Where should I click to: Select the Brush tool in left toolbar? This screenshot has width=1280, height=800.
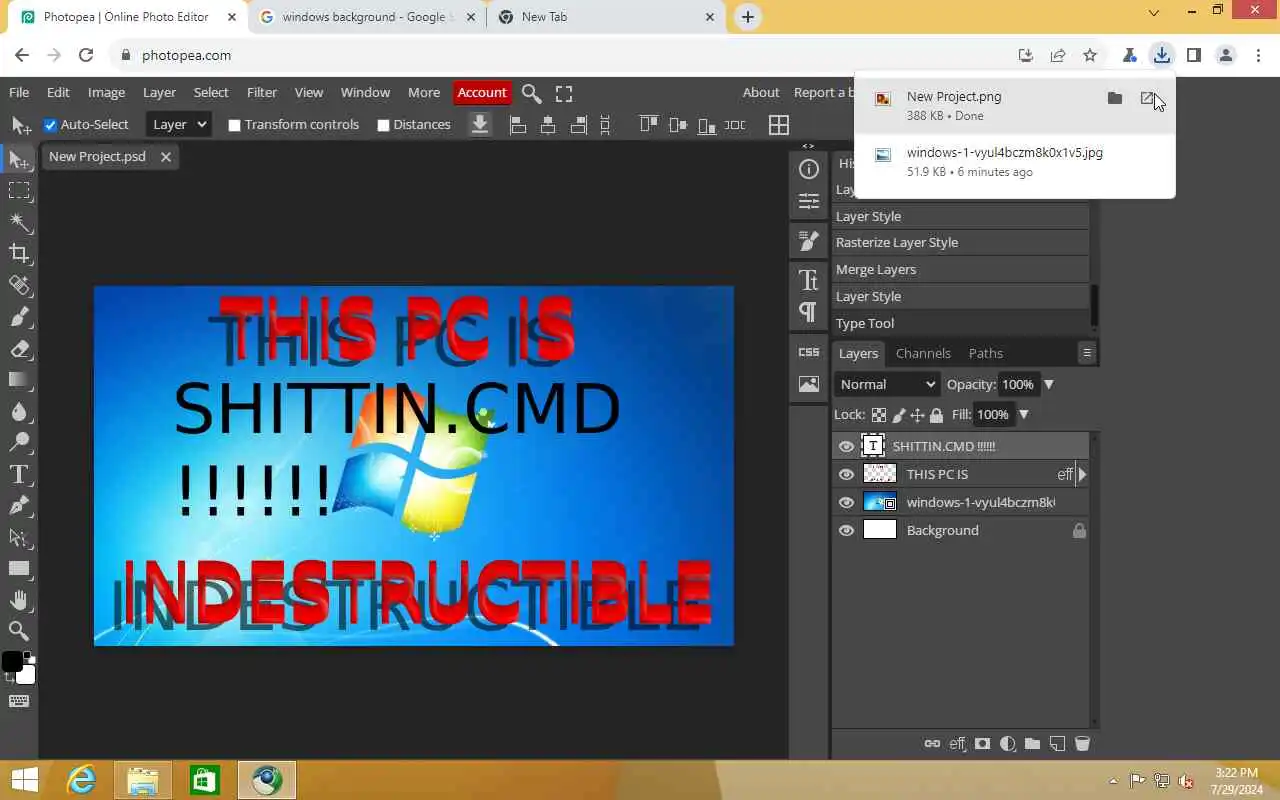[x=19, y=317]
